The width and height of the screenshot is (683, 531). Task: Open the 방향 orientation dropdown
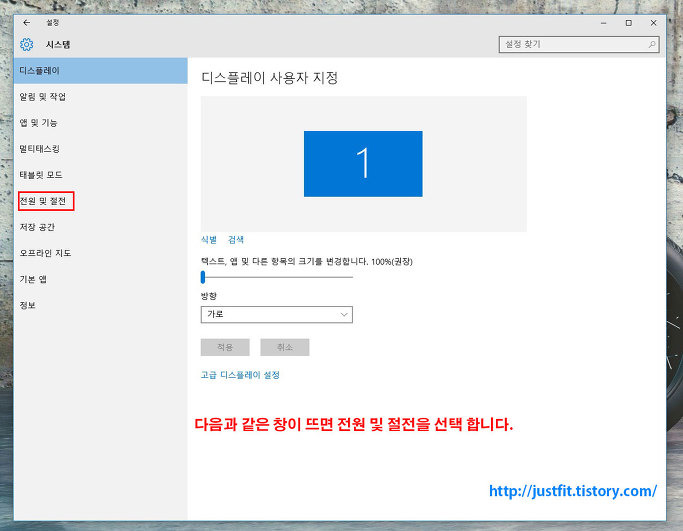pos(277,315)
